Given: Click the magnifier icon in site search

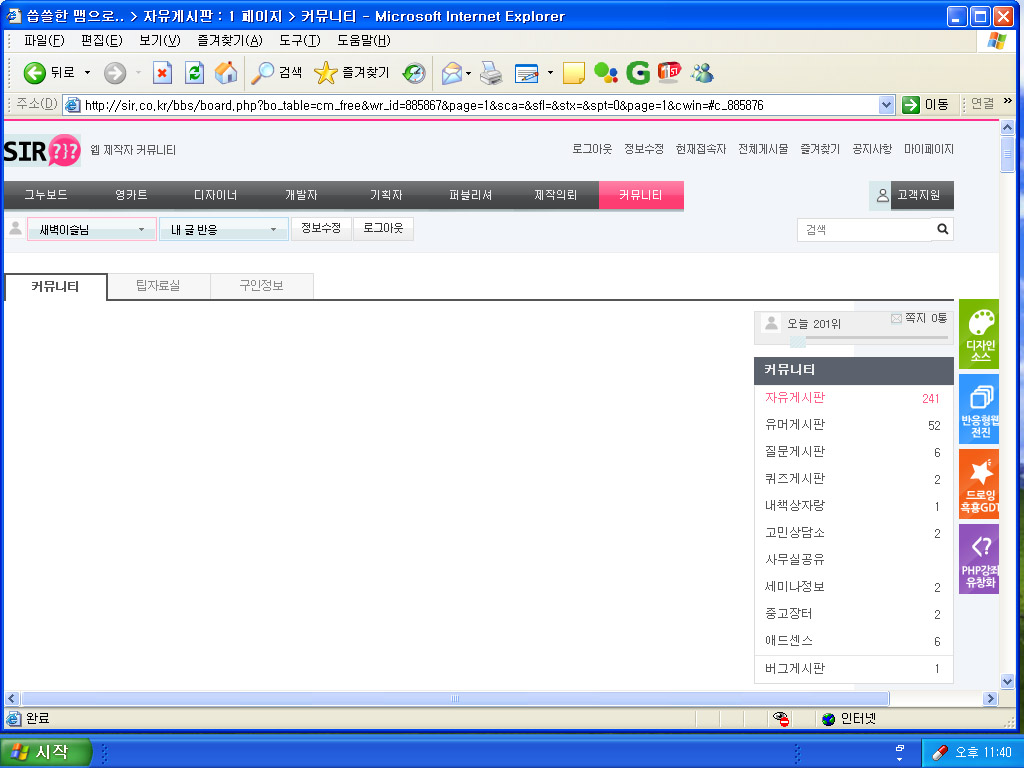Looking at the screenshot, I should click(x=942, y=229).
